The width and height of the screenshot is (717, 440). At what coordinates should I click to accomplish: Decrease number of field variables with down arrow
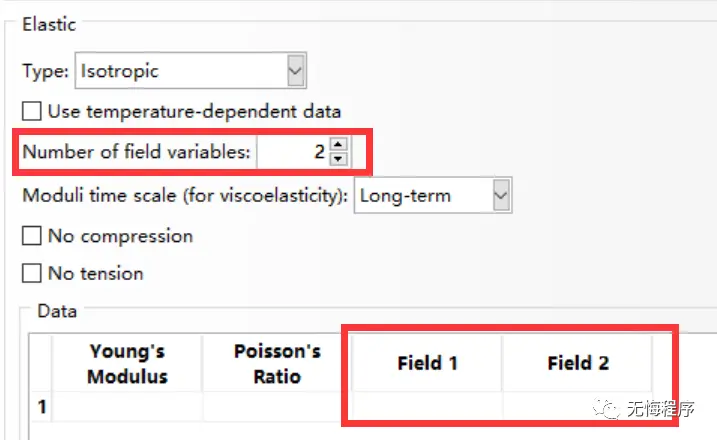[338, 159]
